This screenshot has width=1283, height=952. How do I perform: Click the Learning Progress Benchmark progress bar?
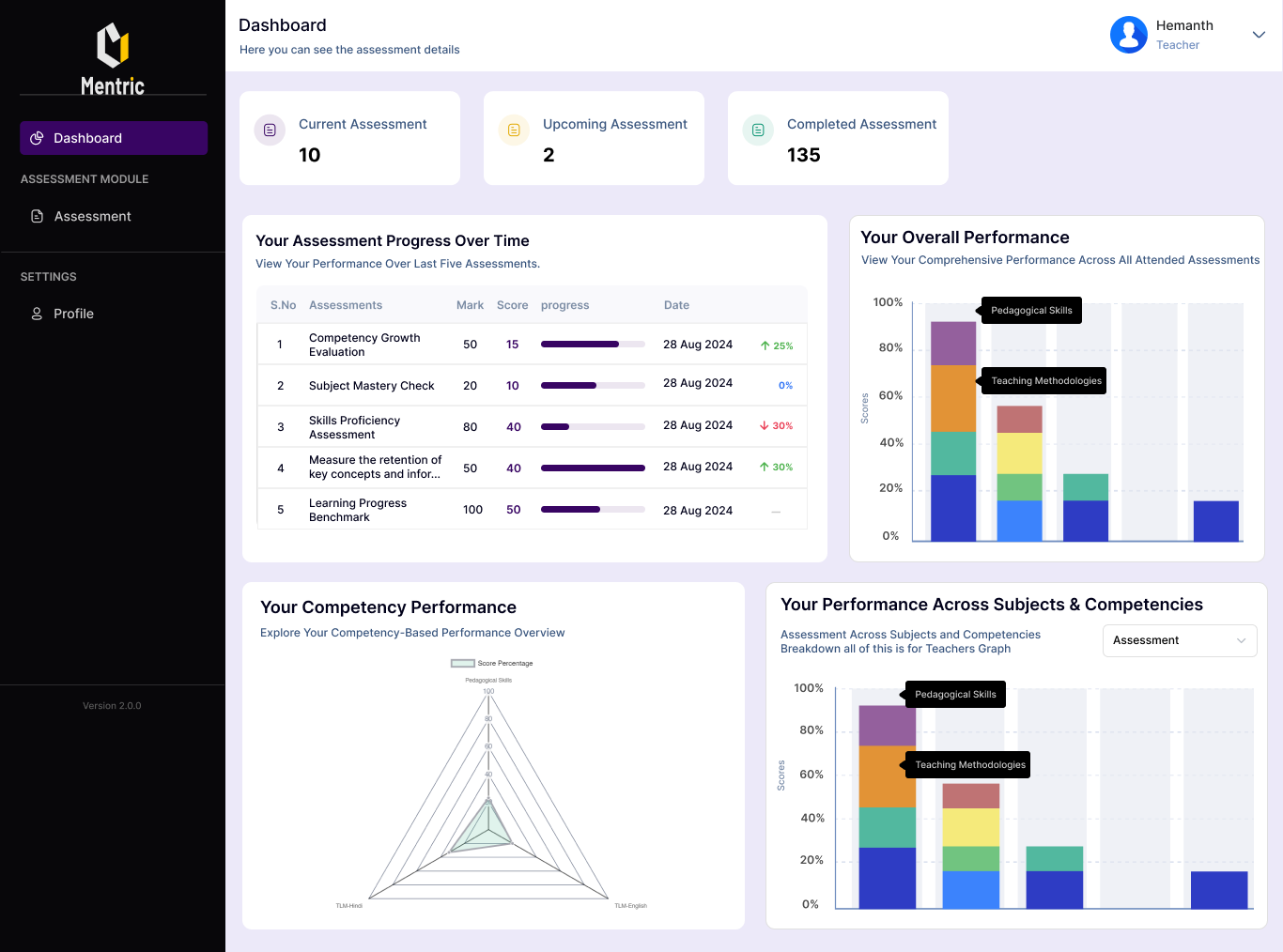tap(592, 510)
